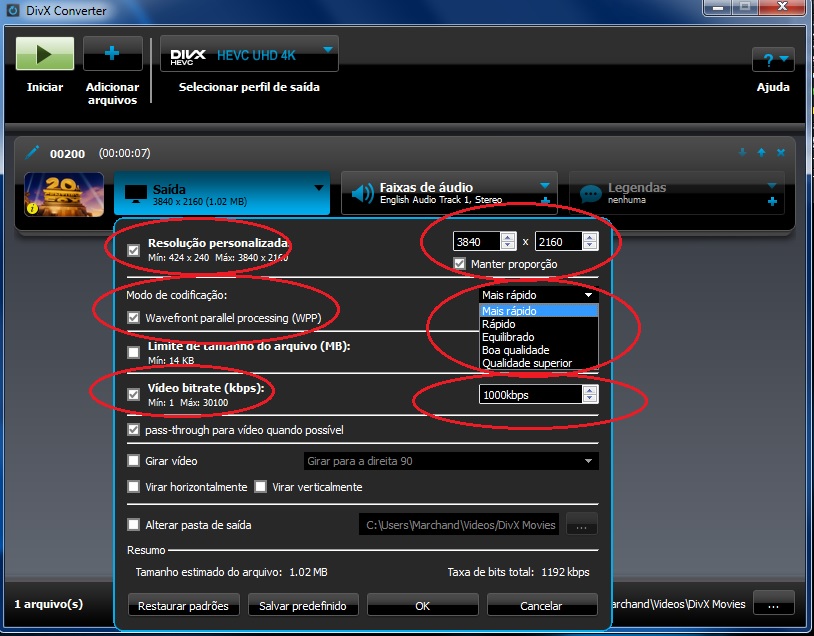Select Boa qualidade encoding mode
Viewport: 814px width, 636px height.
(538, 350)
